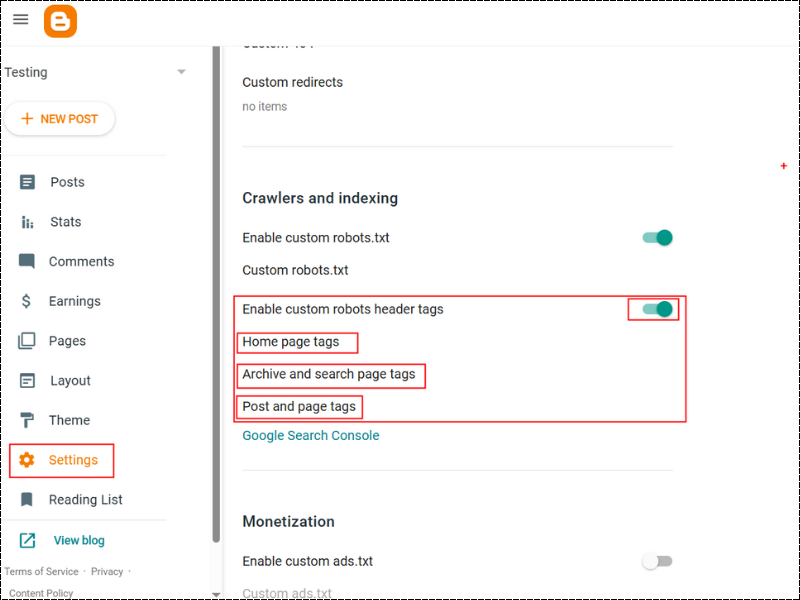Select Settings in the sidebar
This screenshot has height=600, width=800.
pyautogui.click(x=72, y=460)
